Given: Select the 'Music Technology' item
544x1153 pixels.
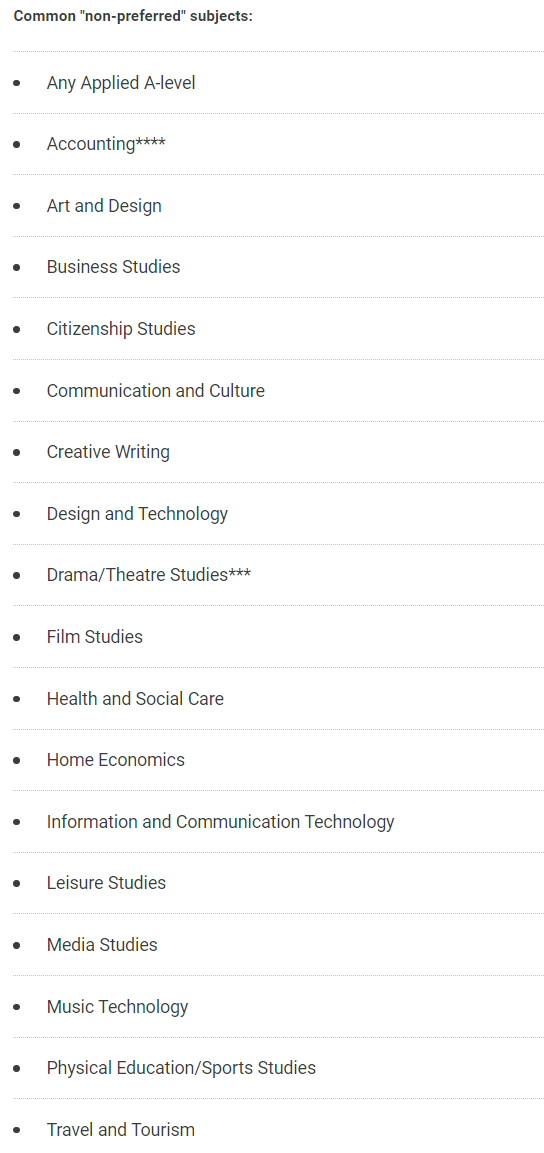Looking at the screenshot, I should [117, 1007].
